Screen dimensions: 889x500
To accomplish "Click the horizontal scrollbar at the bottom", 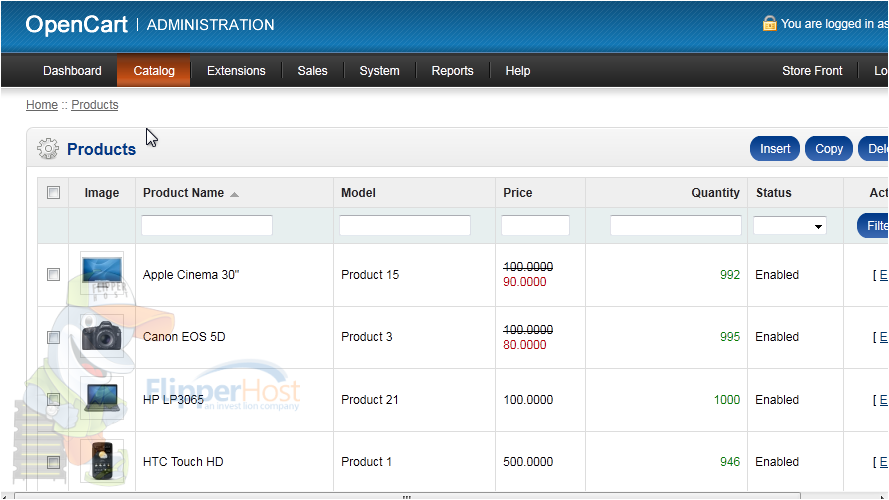I will point(407,497).
